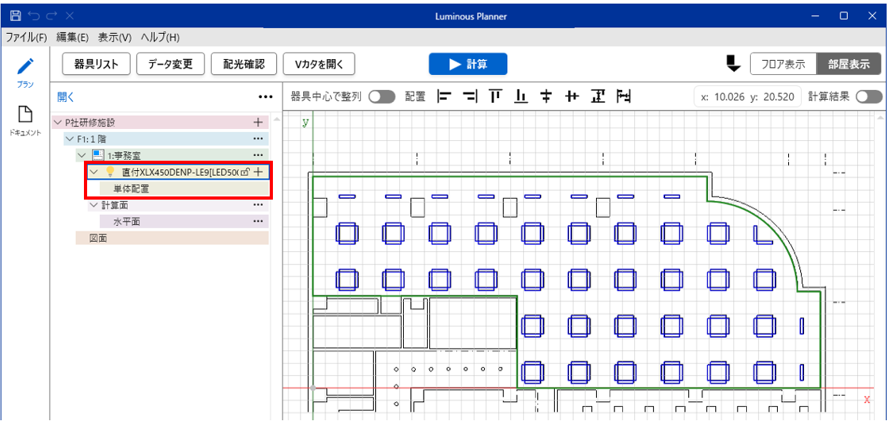
Task: Collapse the 計算面 tree node
Action: [93, 205]
